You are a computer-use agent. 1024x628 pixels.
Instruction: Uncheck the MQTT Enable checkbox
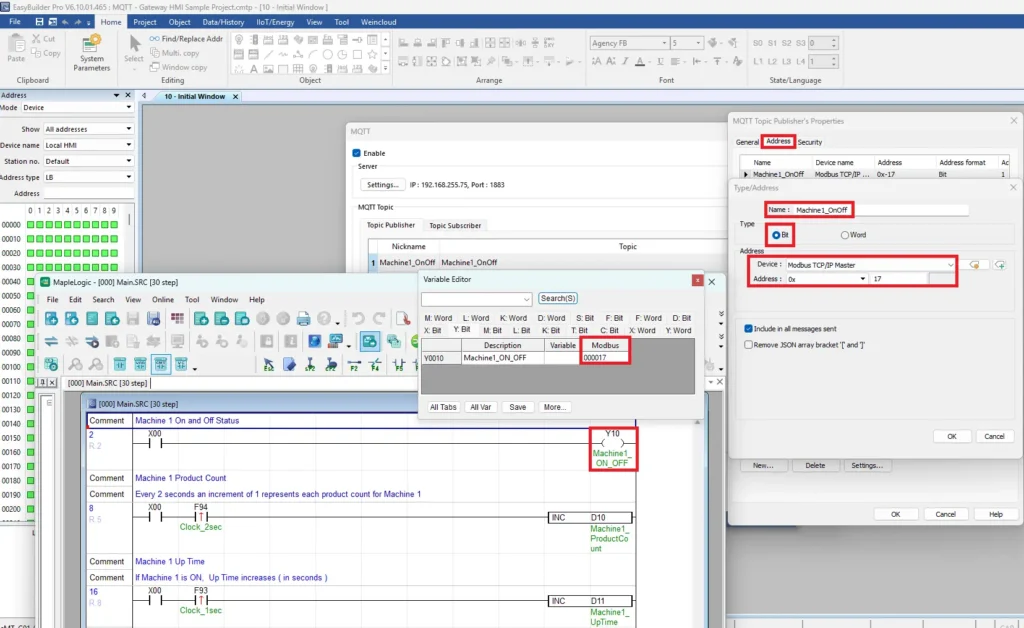(x=355, y=152)
